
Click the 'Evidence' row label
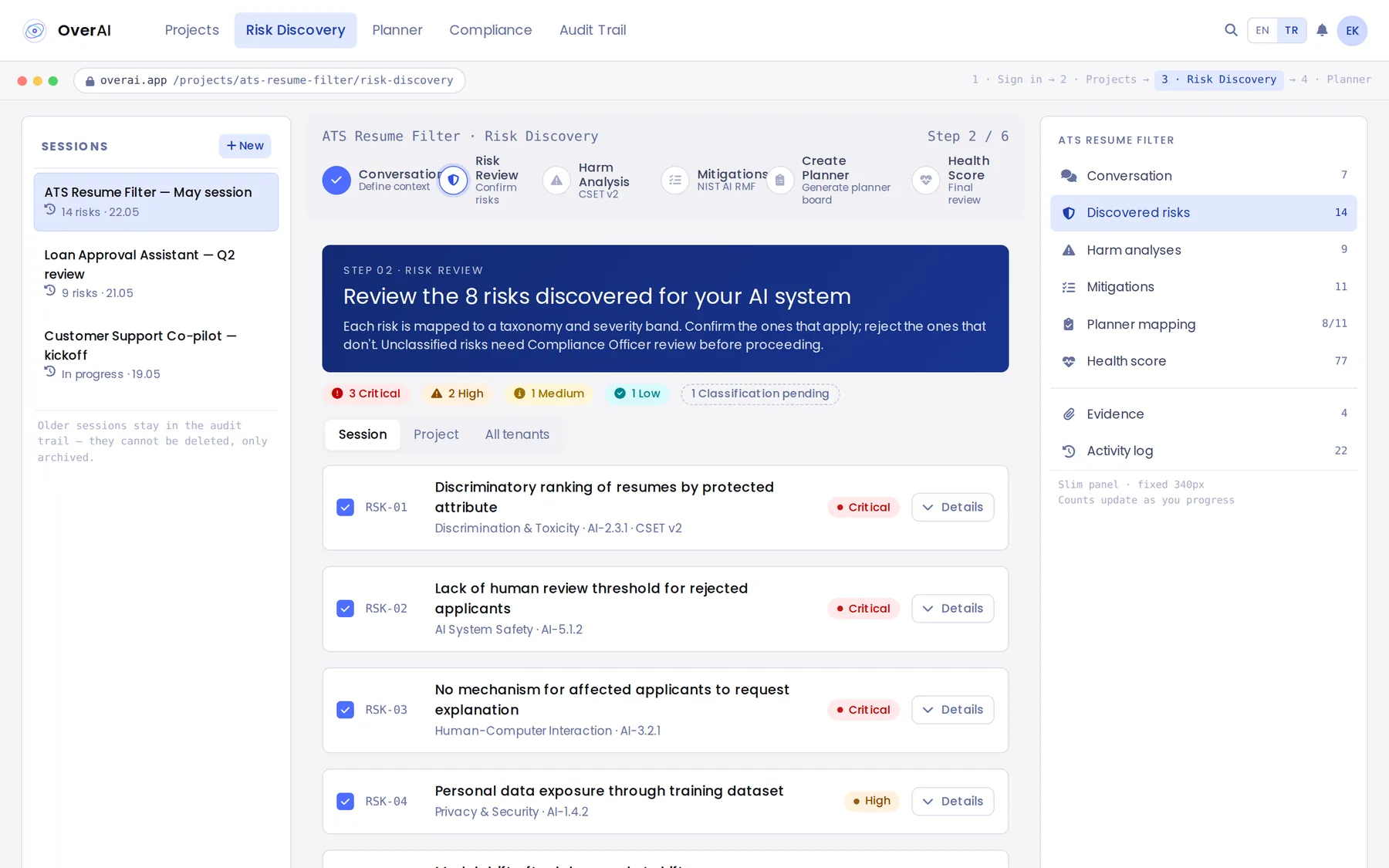[x=1115, y=414]
